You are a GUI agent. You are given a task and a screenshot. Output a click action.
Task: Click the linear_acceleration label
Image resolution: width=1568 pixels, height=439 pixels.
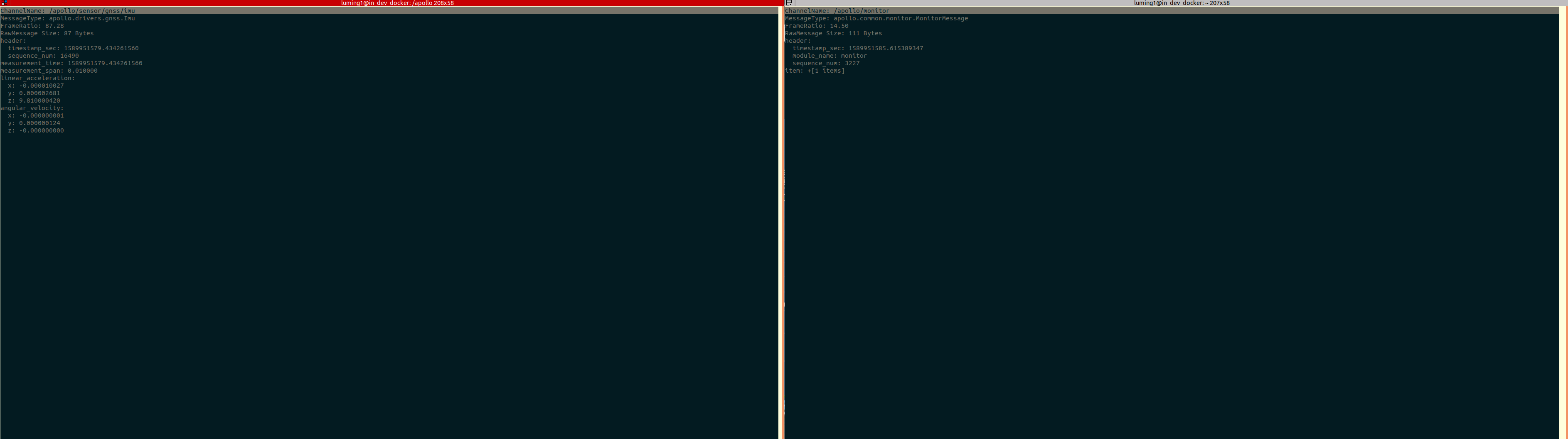pos(38,78)
